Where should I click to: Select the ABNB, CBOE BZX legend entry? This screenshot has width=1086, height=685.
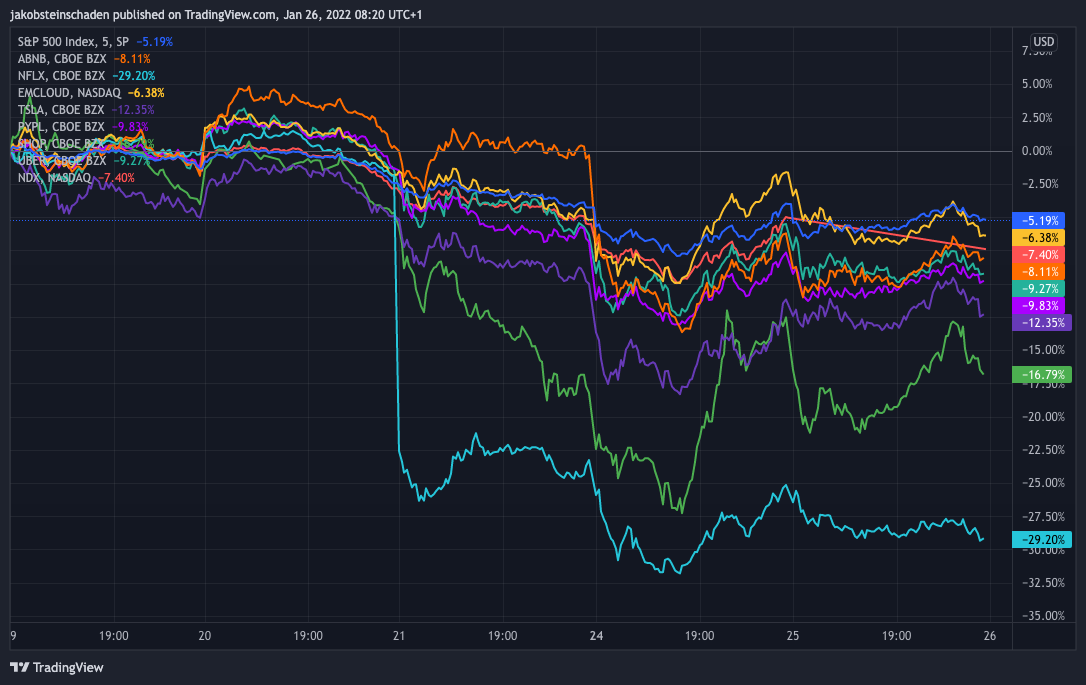pyautogui.click(x=62, y=59)
